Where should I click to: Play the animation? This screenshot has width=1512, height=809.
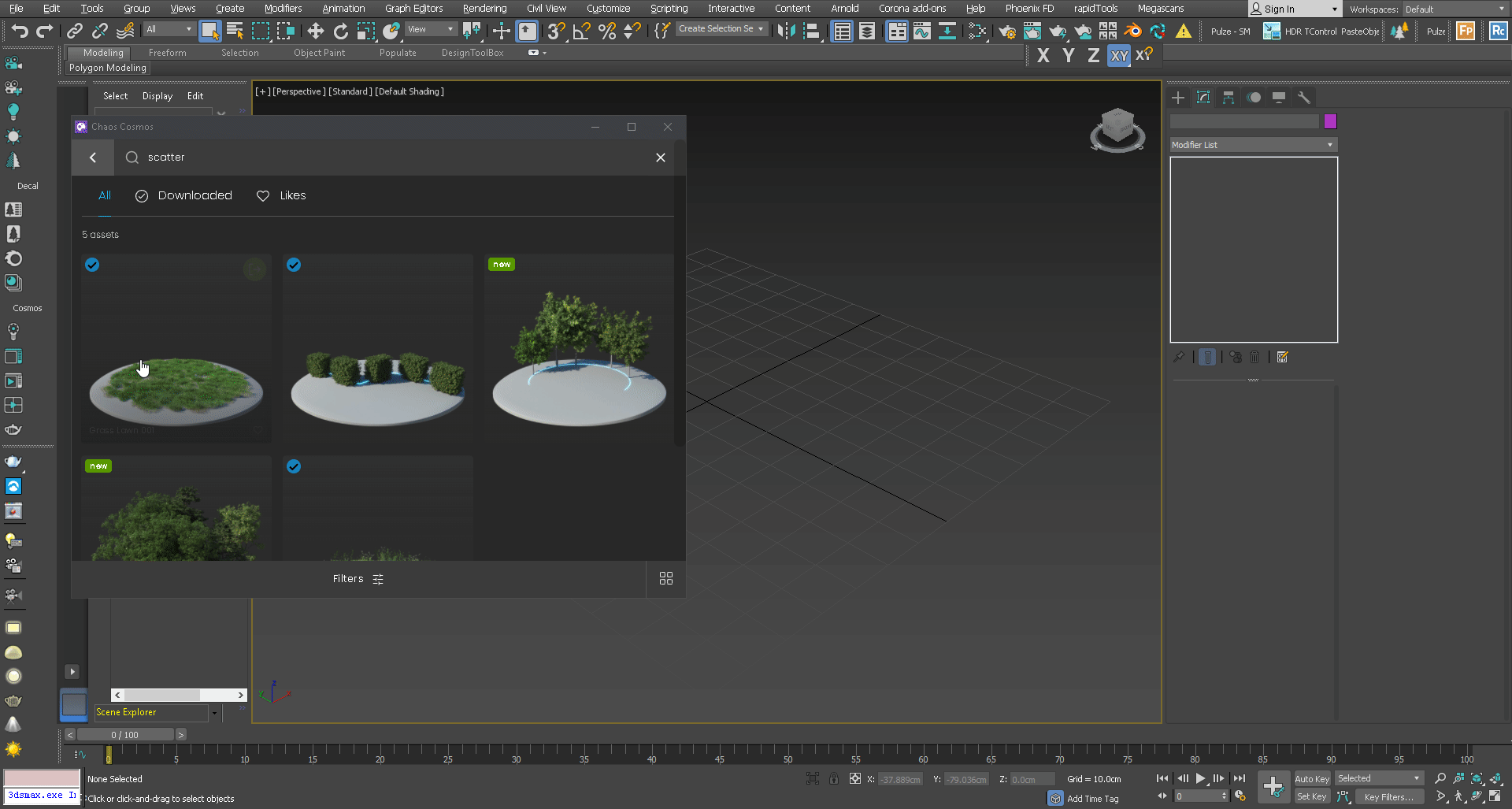click(x=1201, y=778)
